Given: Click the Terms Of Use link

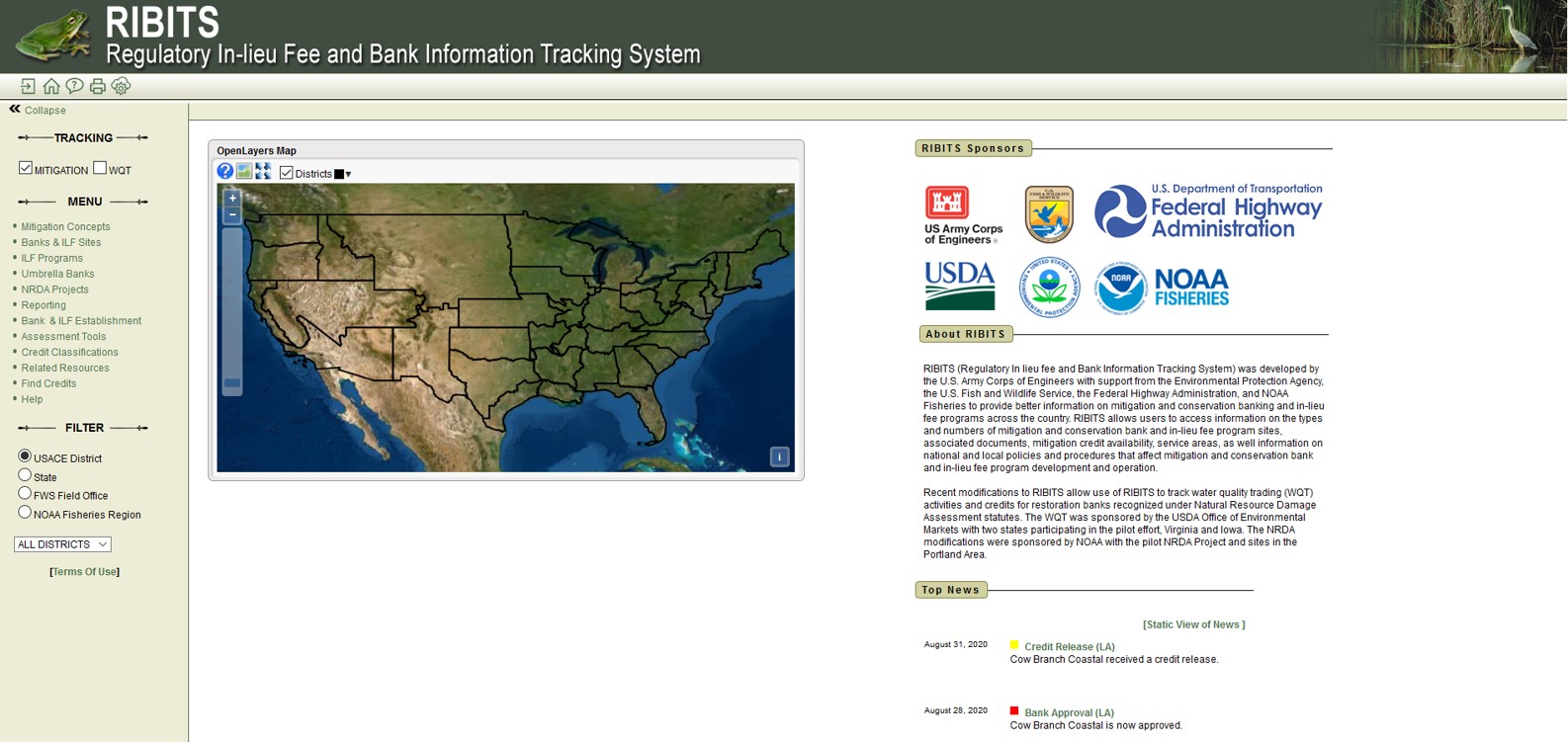Looking at the screenshot, I should [85, 572].
